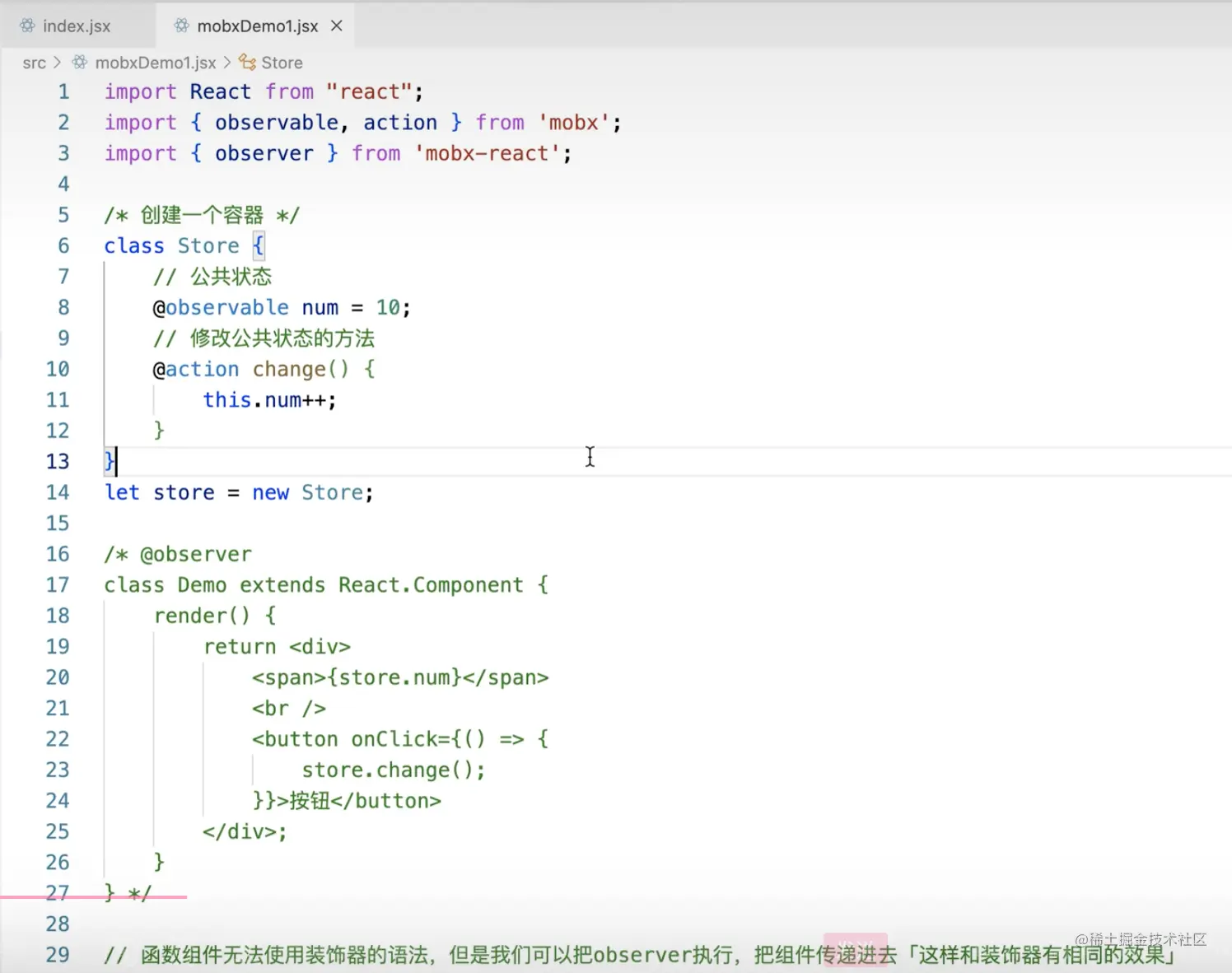
Task: Click the <br /> tag on line 21
Action: [x=289, y=708]
